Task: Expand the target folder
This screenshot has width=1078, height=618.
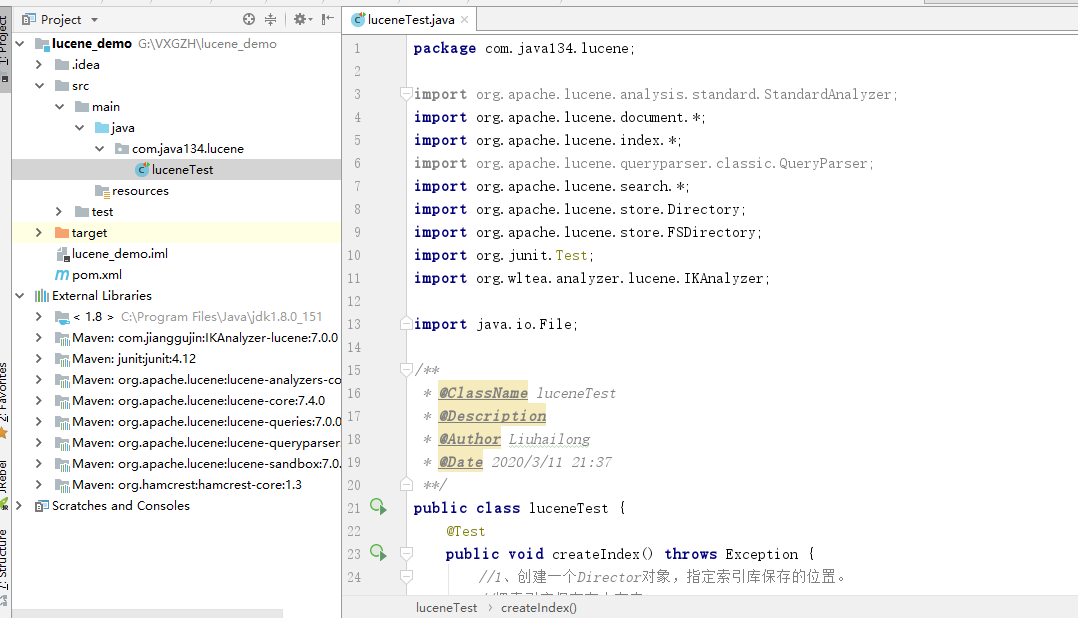Action: tap(39, 233)
